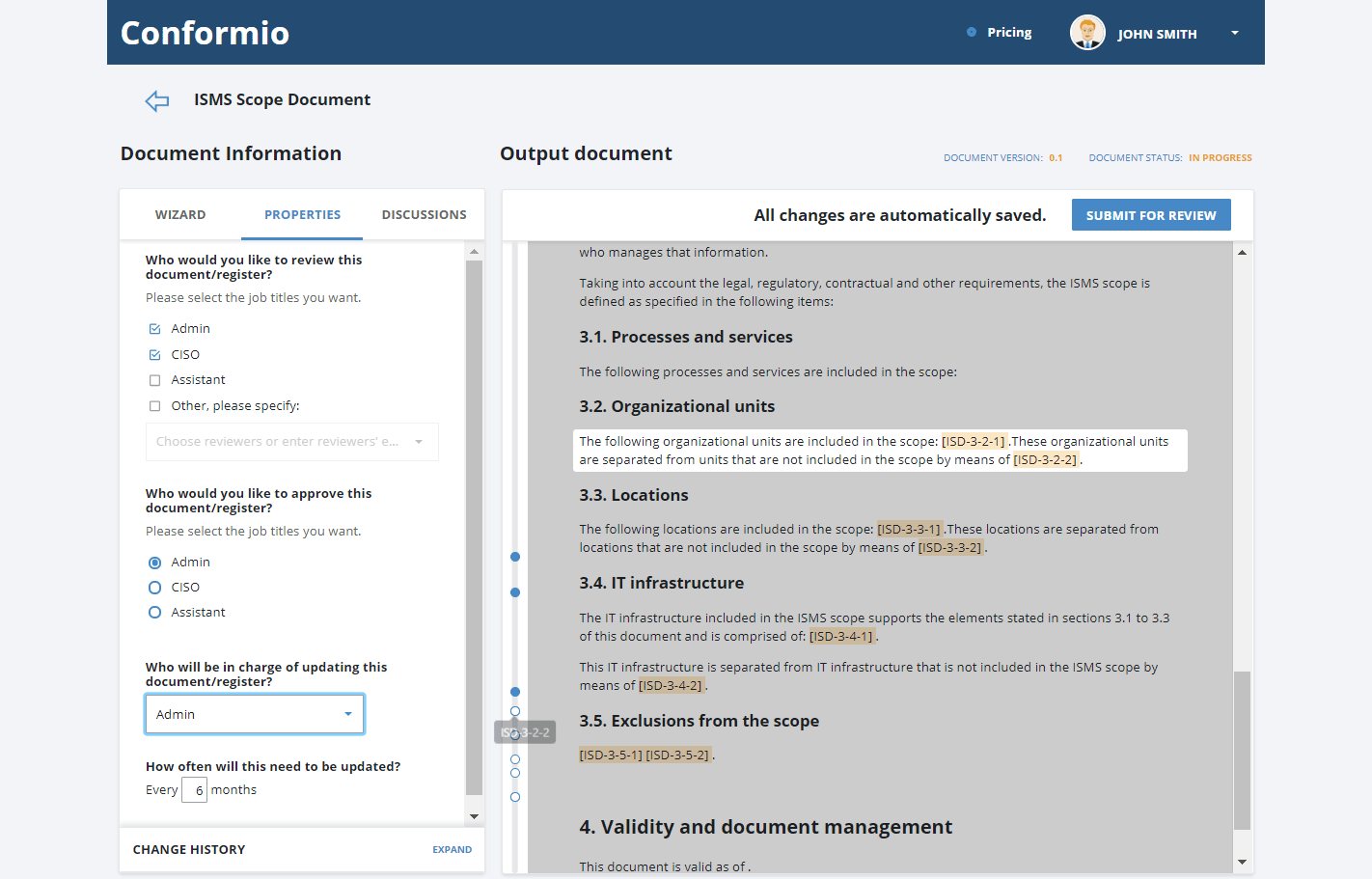Select Admin as the document approver
The image size is (1372, 879).
click(154, 563)
